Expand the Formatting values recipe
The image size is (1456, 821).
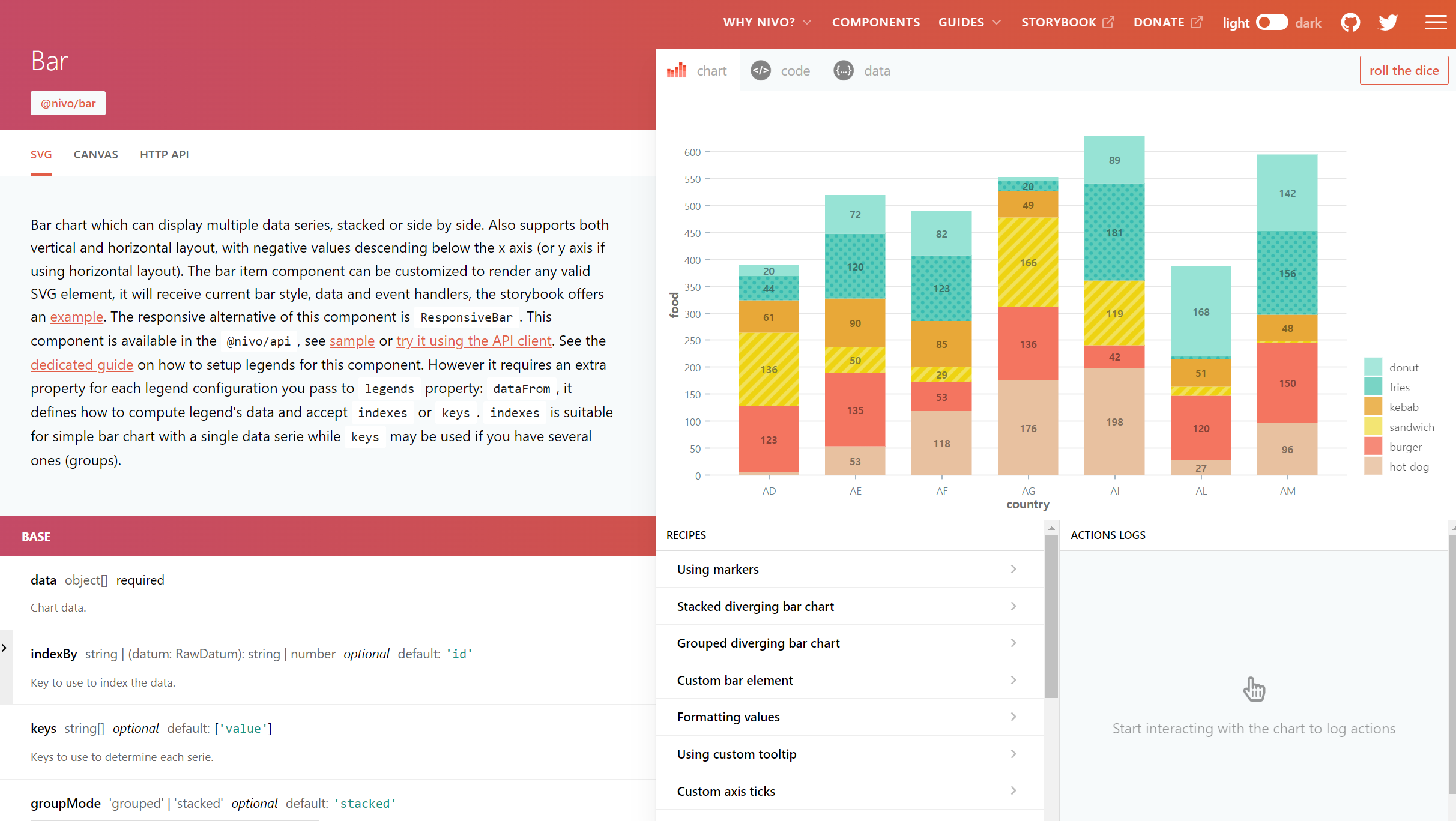point(850,717)
